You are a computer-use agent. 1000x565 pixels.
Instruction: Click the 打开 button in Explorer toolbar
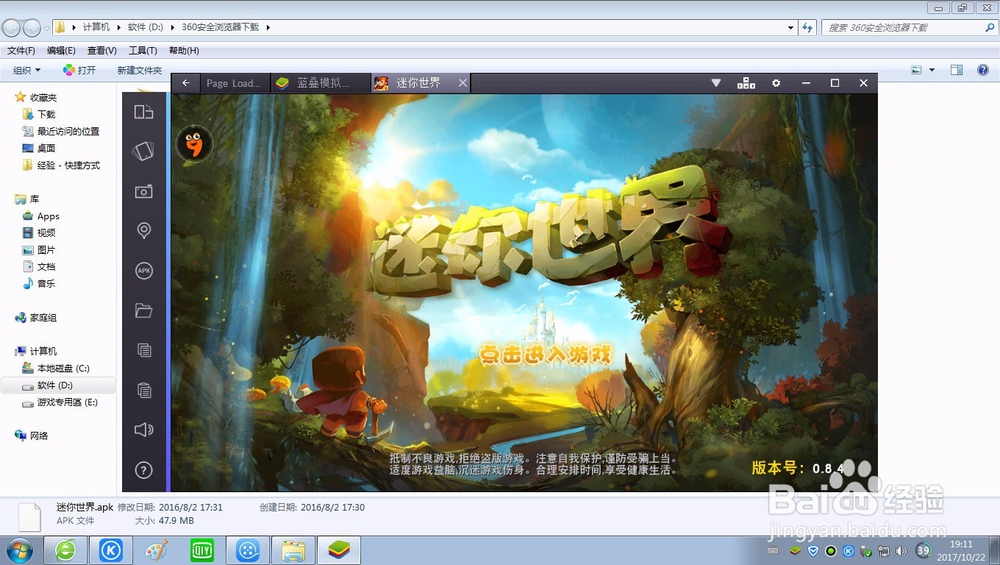[x=79, y=70]
